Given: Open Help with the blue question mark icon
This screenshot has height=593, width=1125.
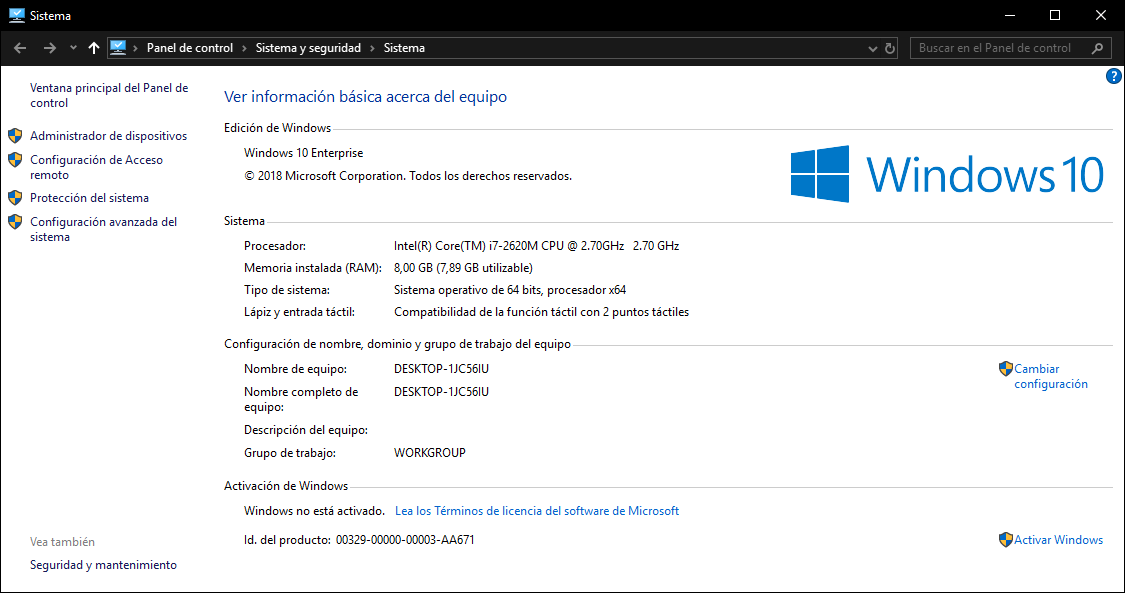Looking at the screenshot, I should pos(1114,76).
